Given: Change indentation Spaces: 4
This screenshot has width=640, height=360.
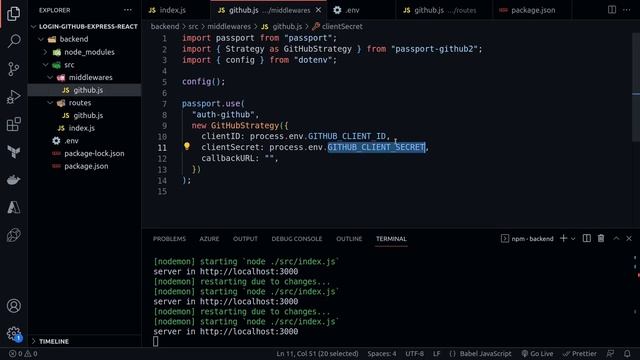Looking at the screenshot, I should point(382,353).
